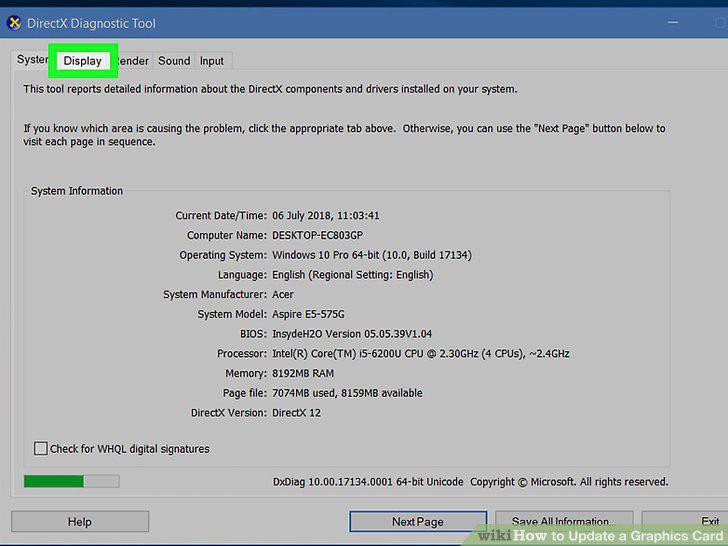Click memory value 8192MB RAM
Image resolution: width=728 pixels, height=546 pixels.
pos(303,373)
